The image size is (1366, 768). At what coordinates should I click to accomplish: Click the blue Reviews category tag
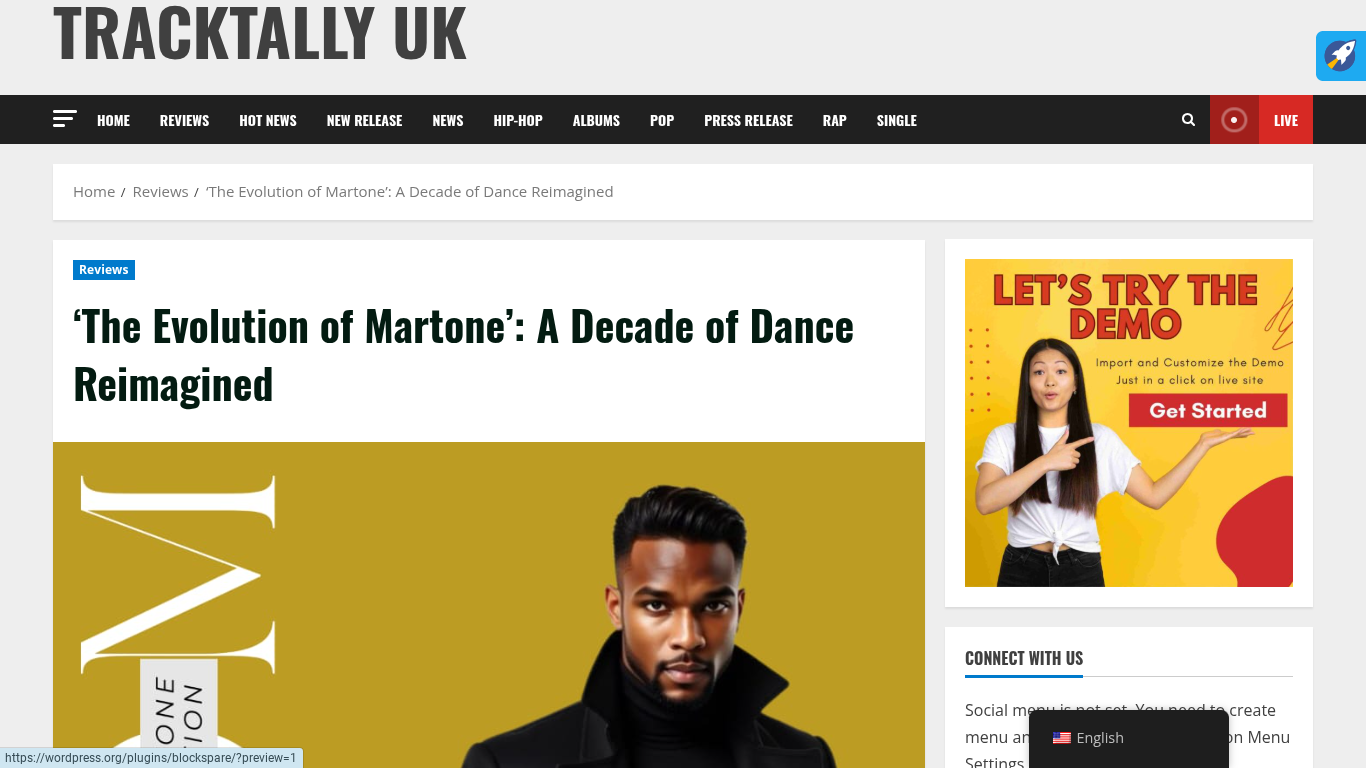tap(104, 270)
